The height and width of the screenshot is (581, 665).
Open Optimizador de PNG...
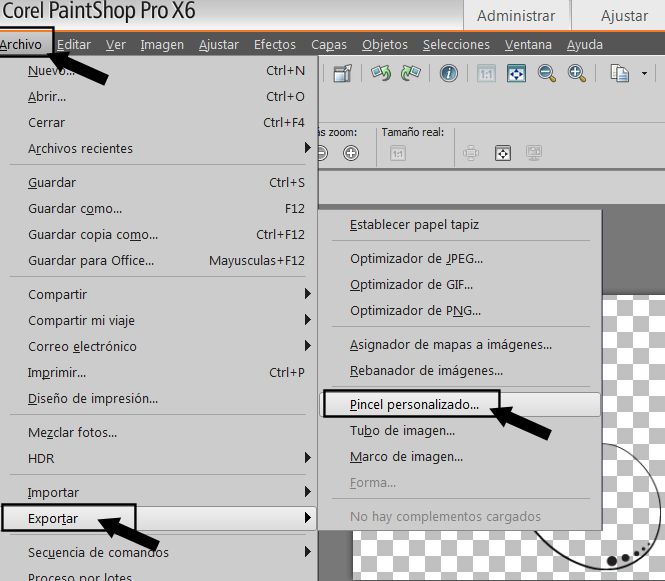coord(461,311)
